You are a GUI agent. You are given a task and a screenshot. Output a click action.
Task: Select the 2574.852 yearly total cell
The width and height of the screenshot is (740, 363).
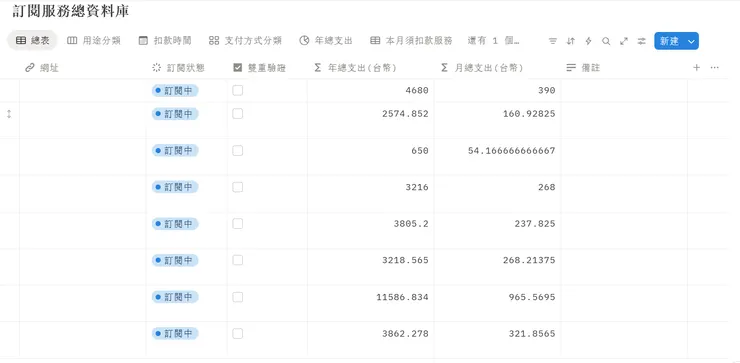pyautogui.click(x=371, y=120)
